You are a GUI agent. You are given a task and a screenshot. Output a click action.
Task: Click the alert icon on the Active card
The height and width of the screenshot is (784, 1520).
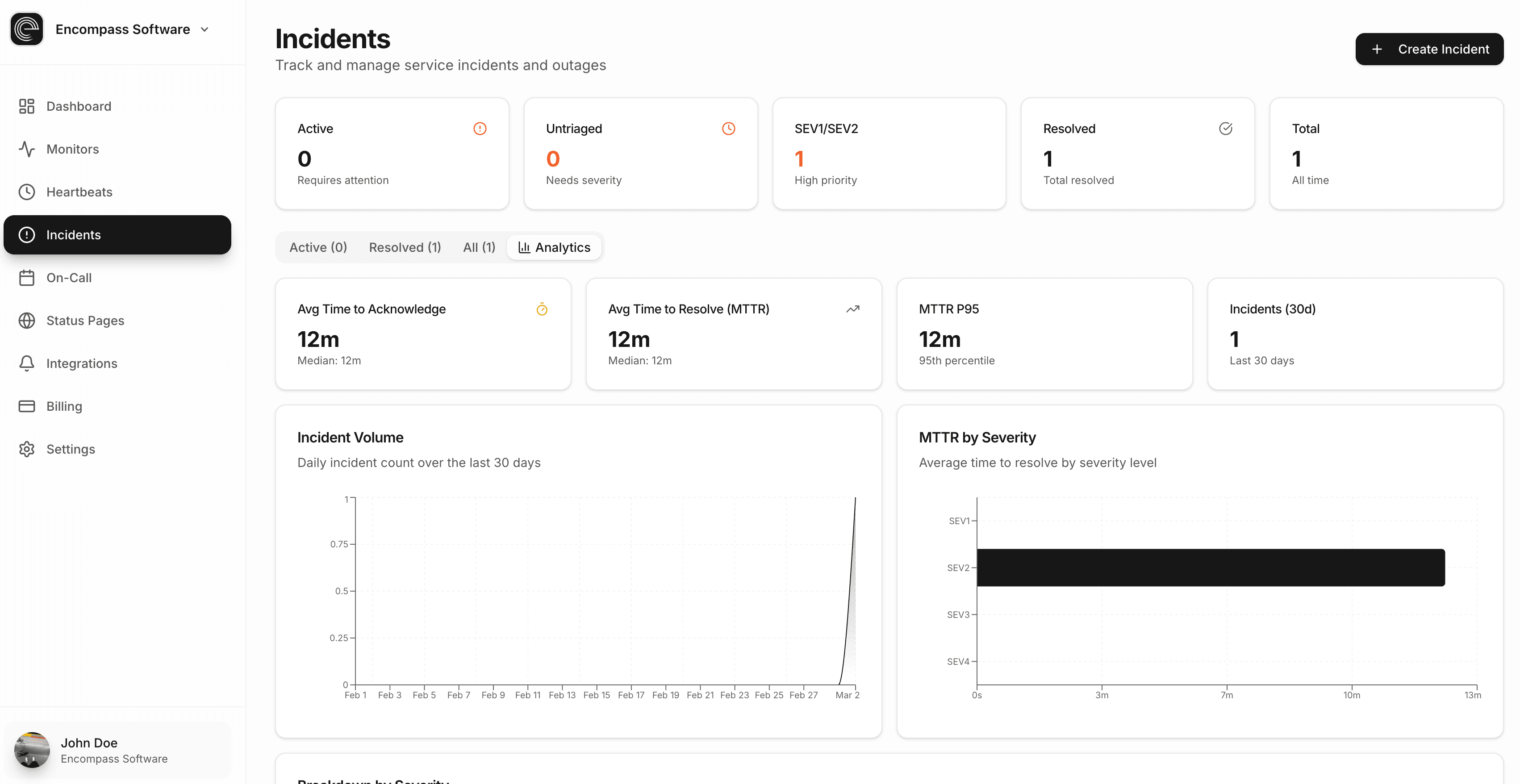click(x=480, y=128)
